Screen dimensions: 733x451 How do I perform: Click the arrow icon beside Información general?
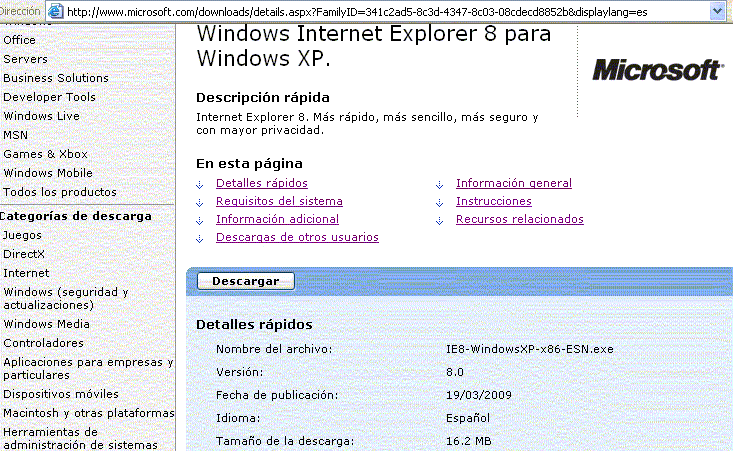pos(439,185)
